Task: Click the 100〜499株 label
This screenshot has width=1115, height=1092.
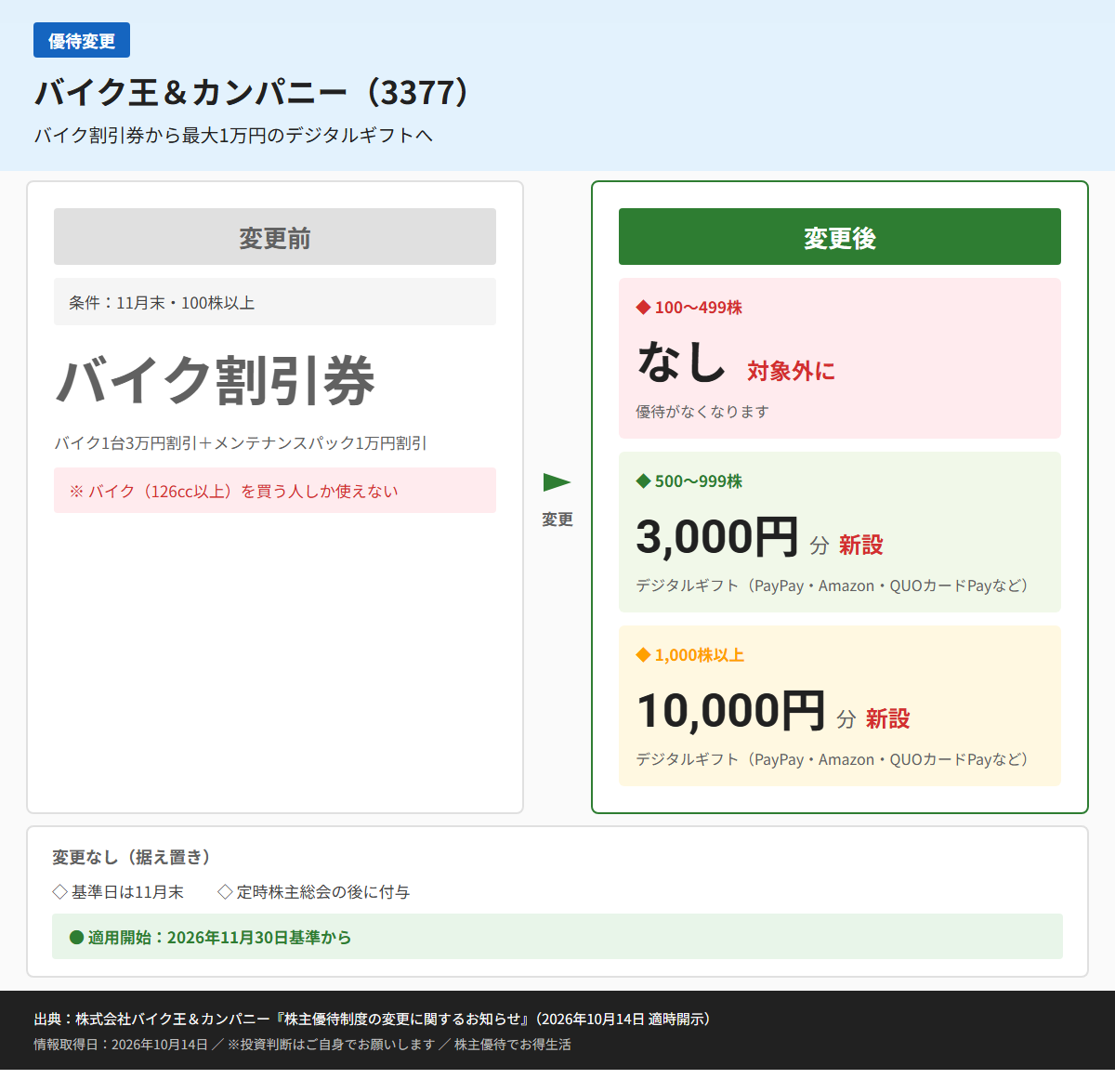Action: [699, 308]
